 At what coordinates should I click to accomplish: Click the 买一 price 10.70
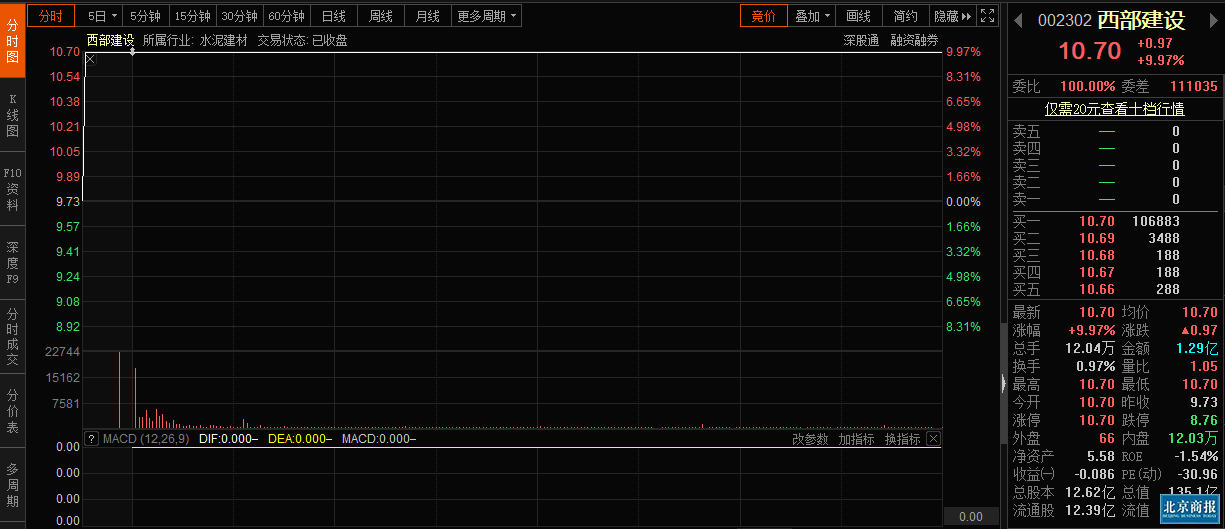1096,221
